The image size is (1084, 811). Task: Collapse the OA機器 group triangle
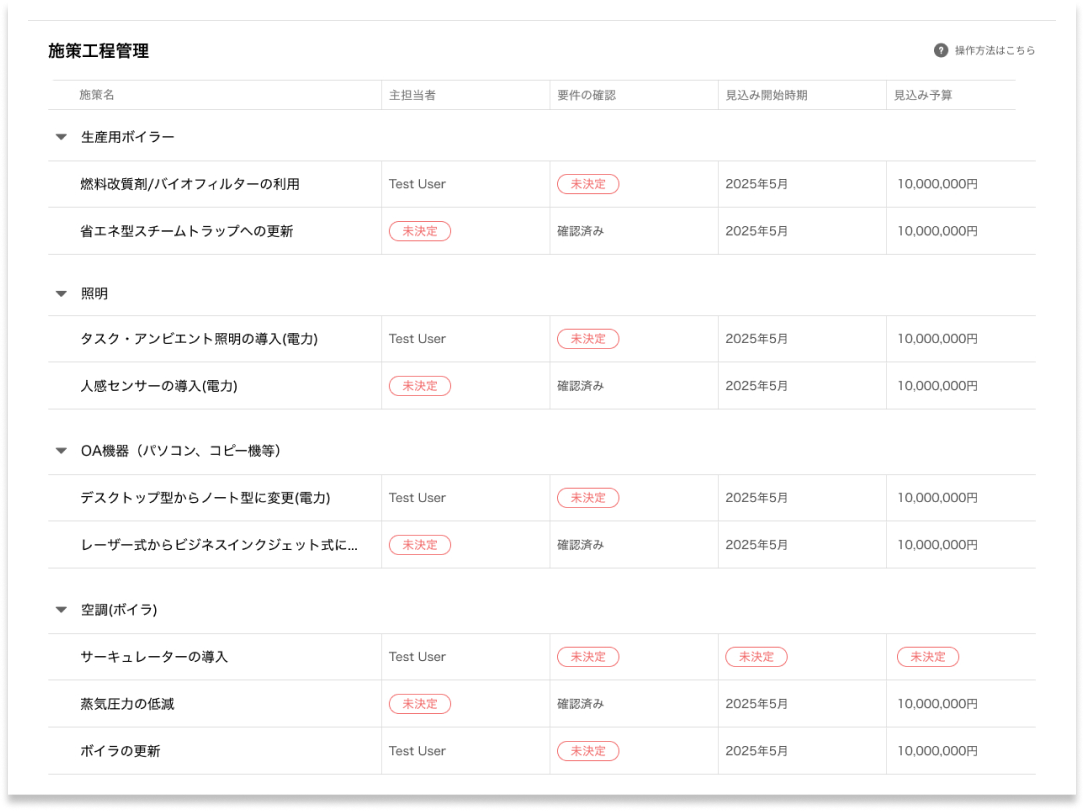(x=61, y=451)
